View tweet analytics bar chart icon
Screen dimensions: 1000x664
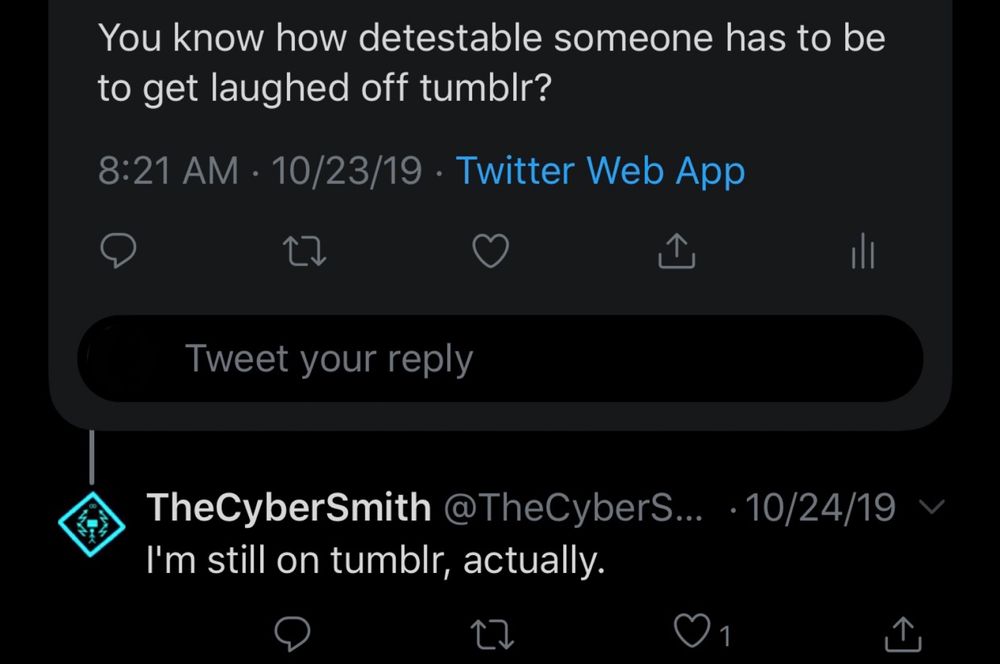click(x=862, y=253)
